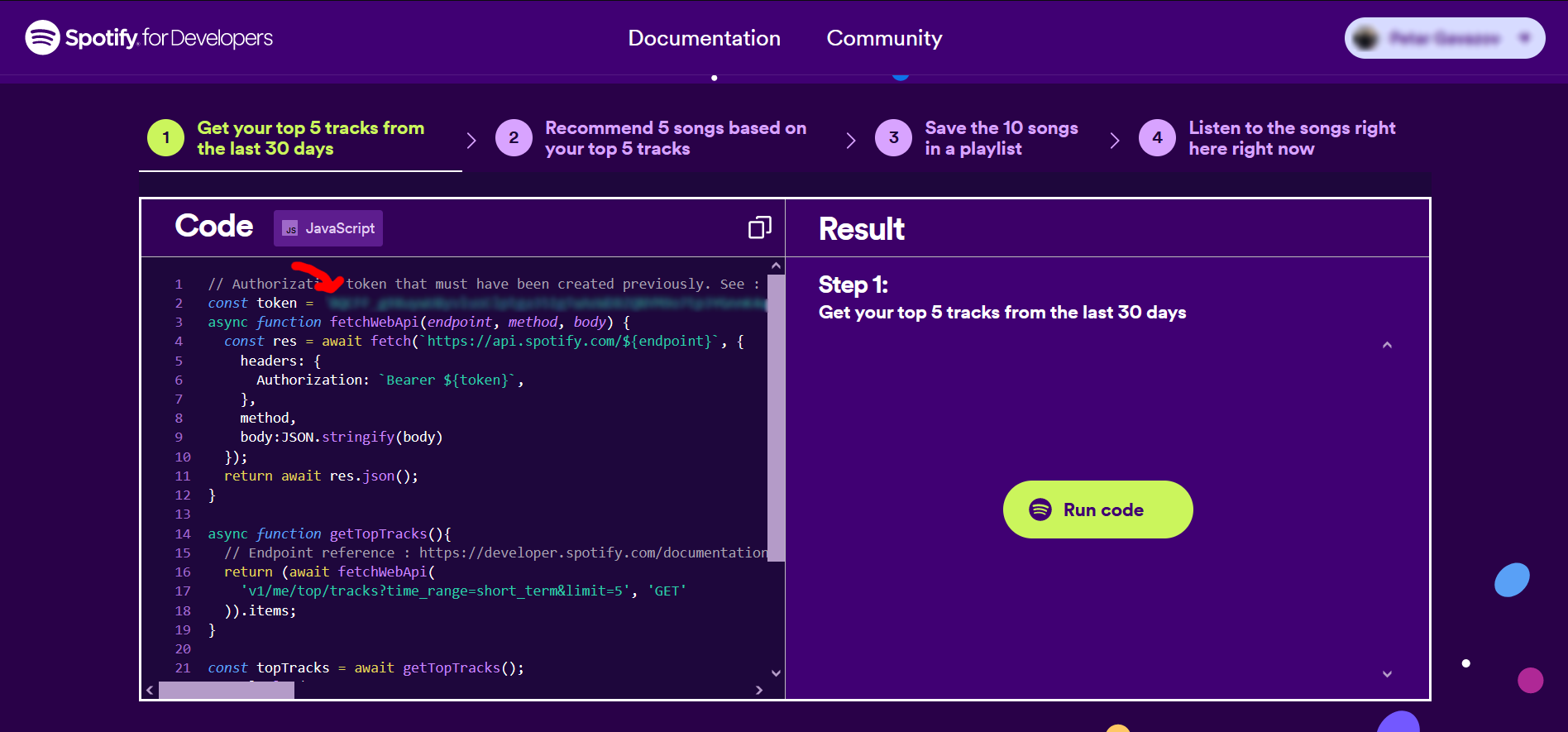Click the 'async function fetchWebApi' code line
Viewport: 1568px width, 732px height.
[418, 322]
